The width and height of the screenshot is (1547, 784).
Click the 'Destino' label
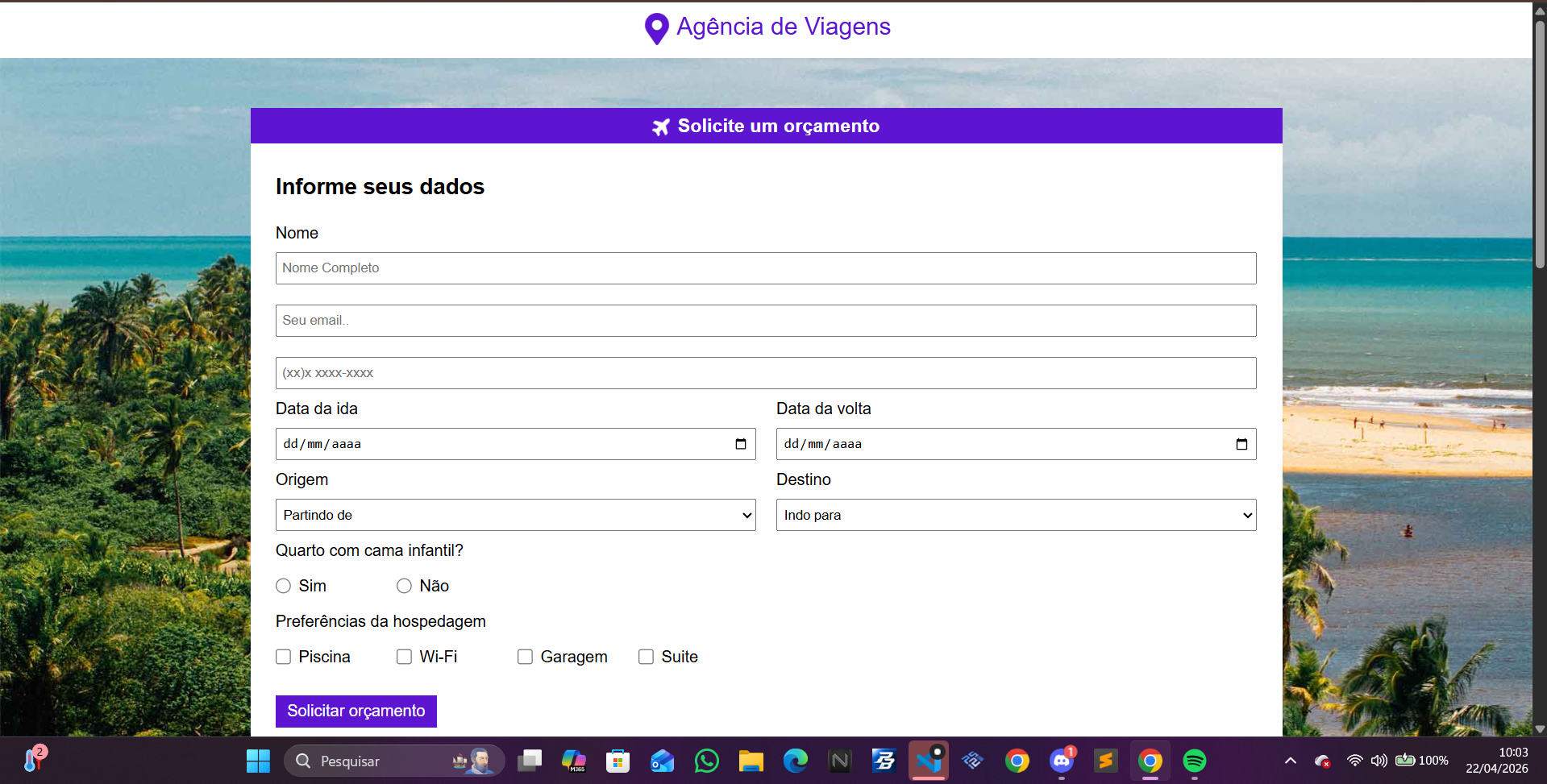click(x=803, y=479)
